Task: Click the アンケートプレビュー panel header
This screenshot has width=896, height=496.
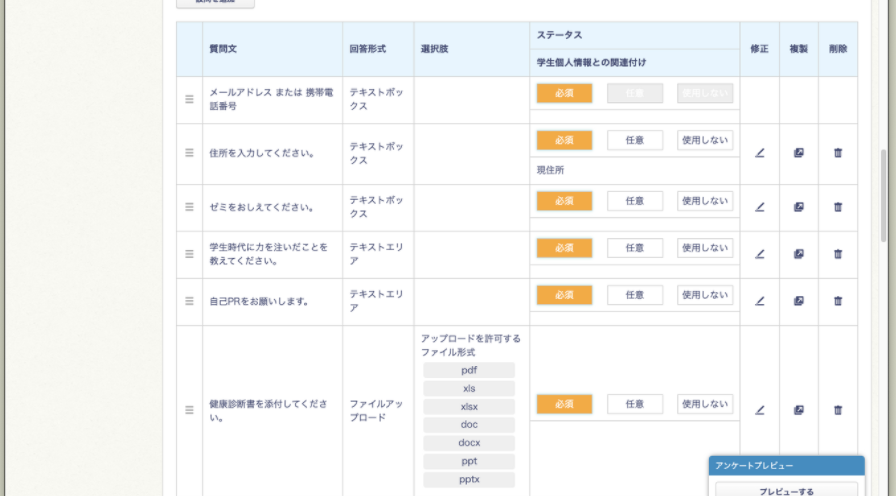Action: tap(786, 465)
